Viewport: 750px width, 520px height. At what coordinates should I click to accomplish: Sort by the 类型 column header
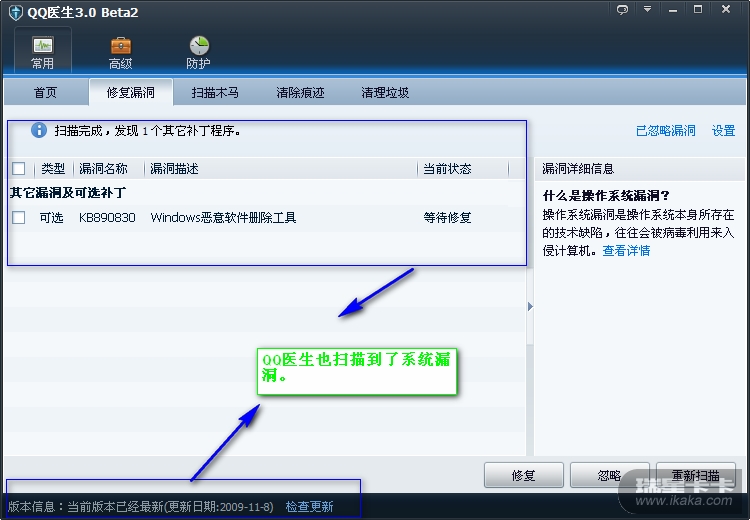click(x=53, y=168)
